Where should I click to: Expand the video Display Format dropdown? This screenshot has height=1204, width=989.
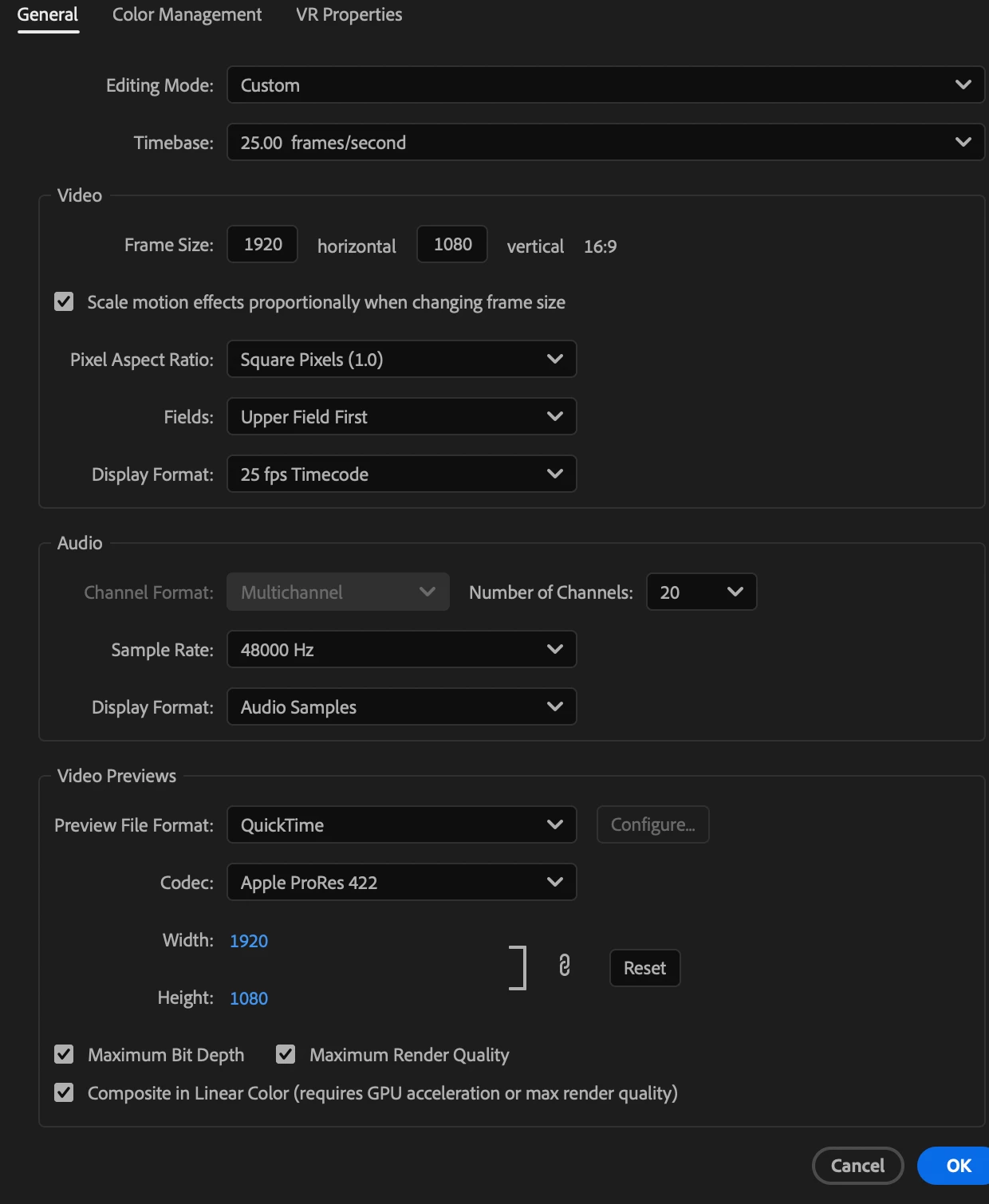click(x=401, y=474)
